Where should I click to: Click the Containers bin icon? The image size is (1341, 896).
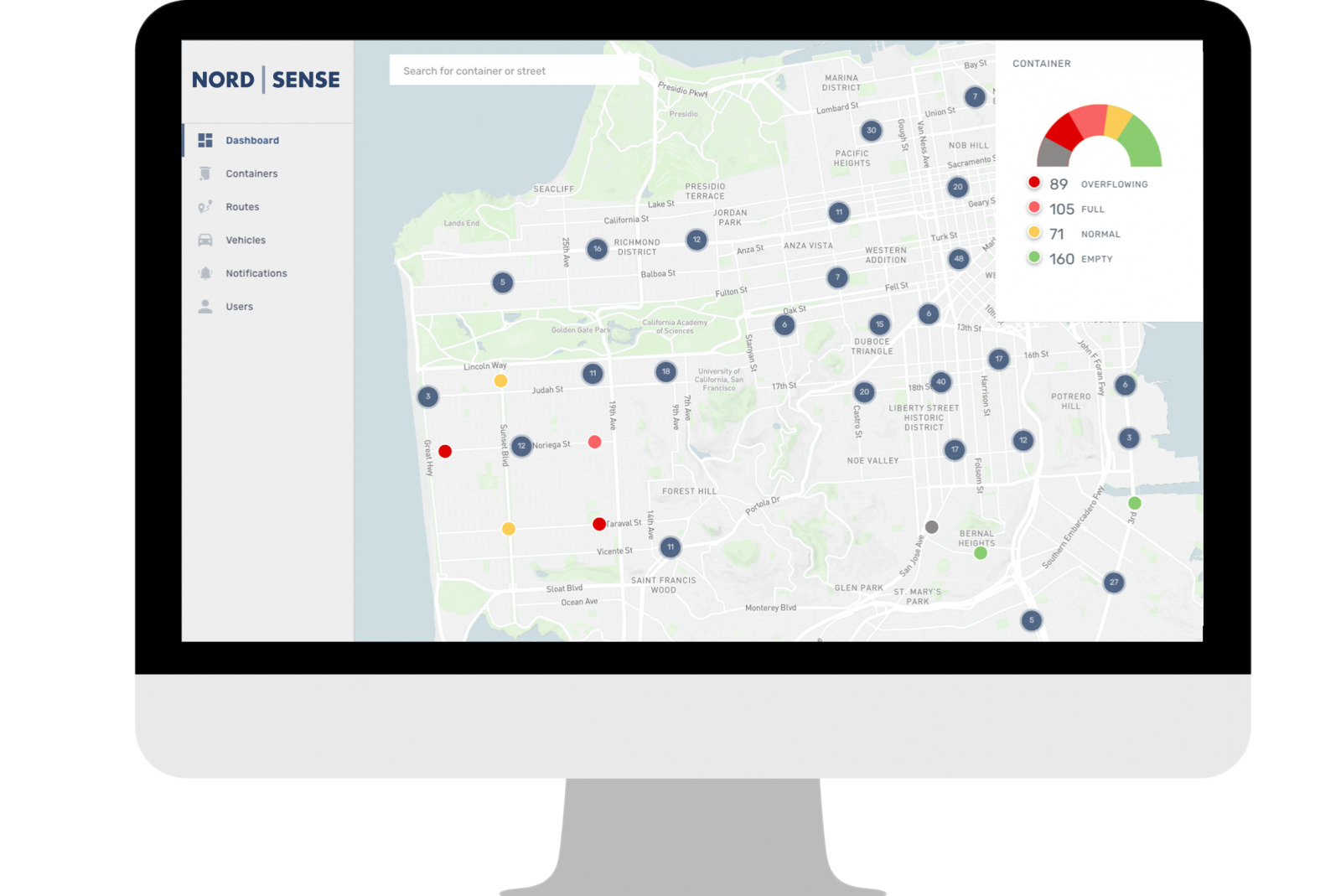coord(205,174)
